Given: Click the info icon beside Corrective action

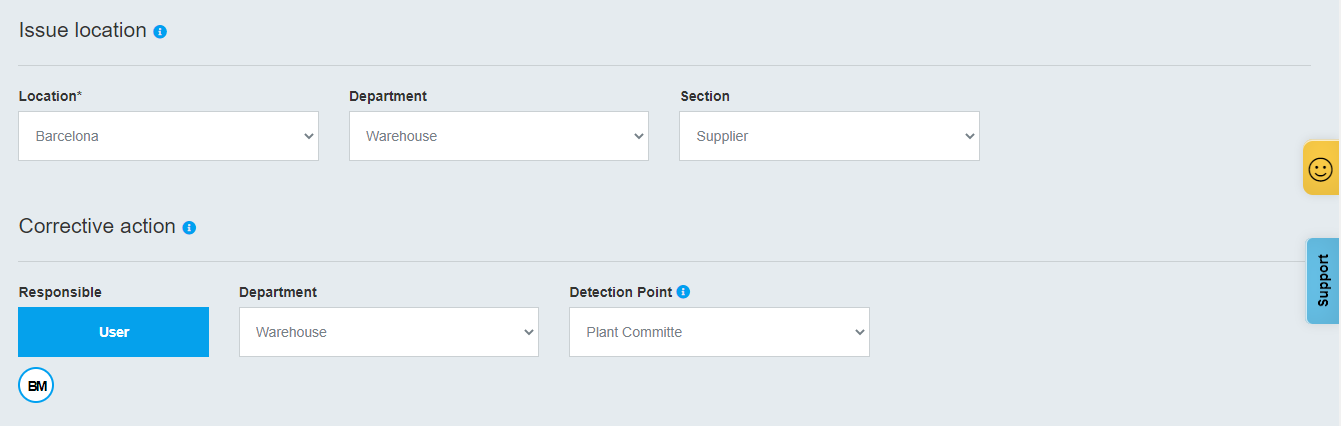Looking at the screenshot, I should point(189,228).
